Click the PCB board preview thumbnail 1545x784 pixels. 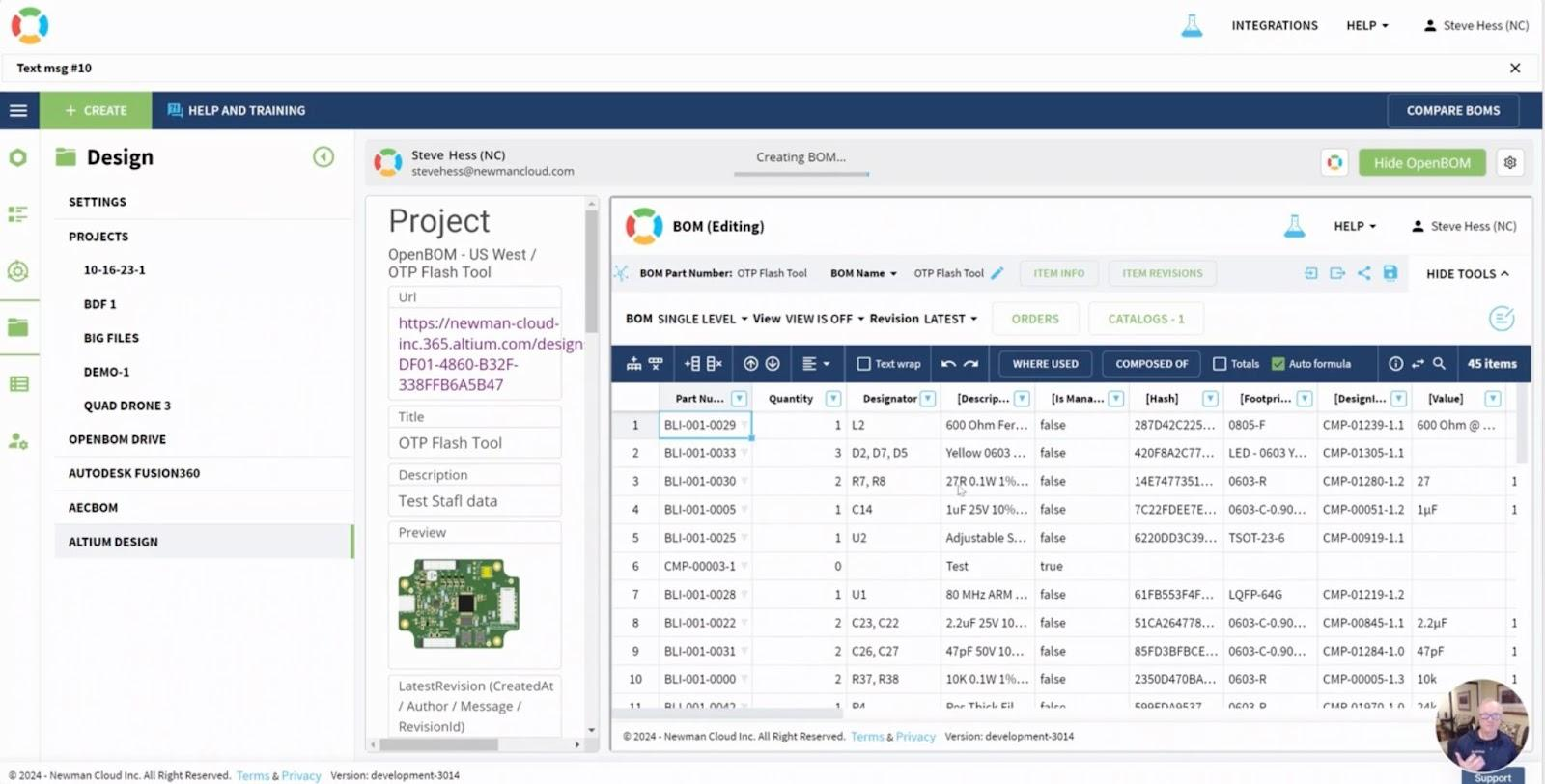460,603
